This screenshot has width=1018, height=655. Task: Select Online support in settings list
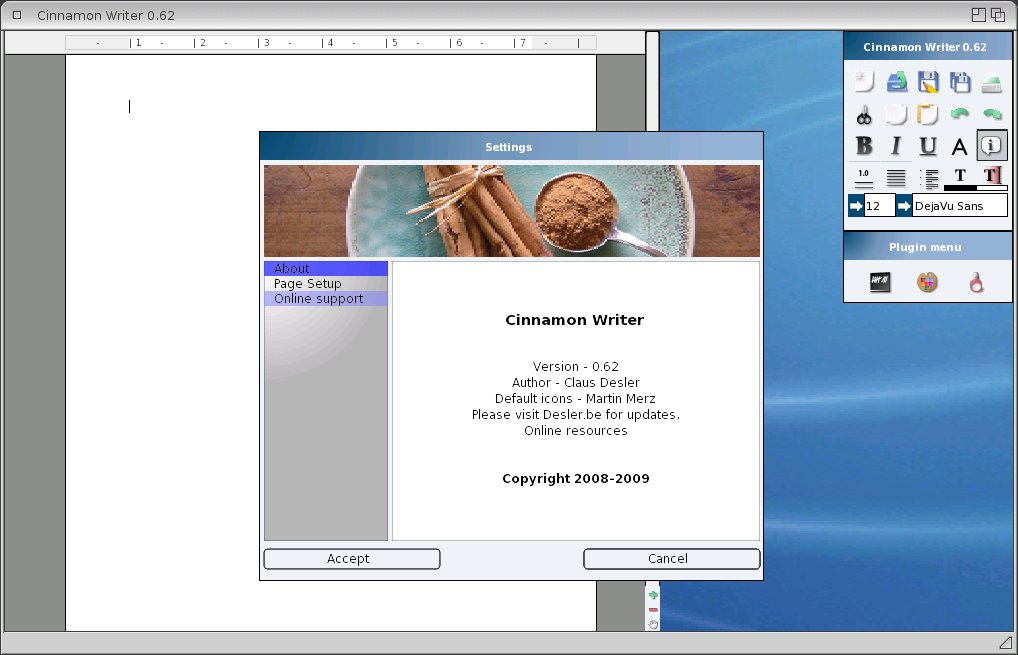[x=319, y=299]
